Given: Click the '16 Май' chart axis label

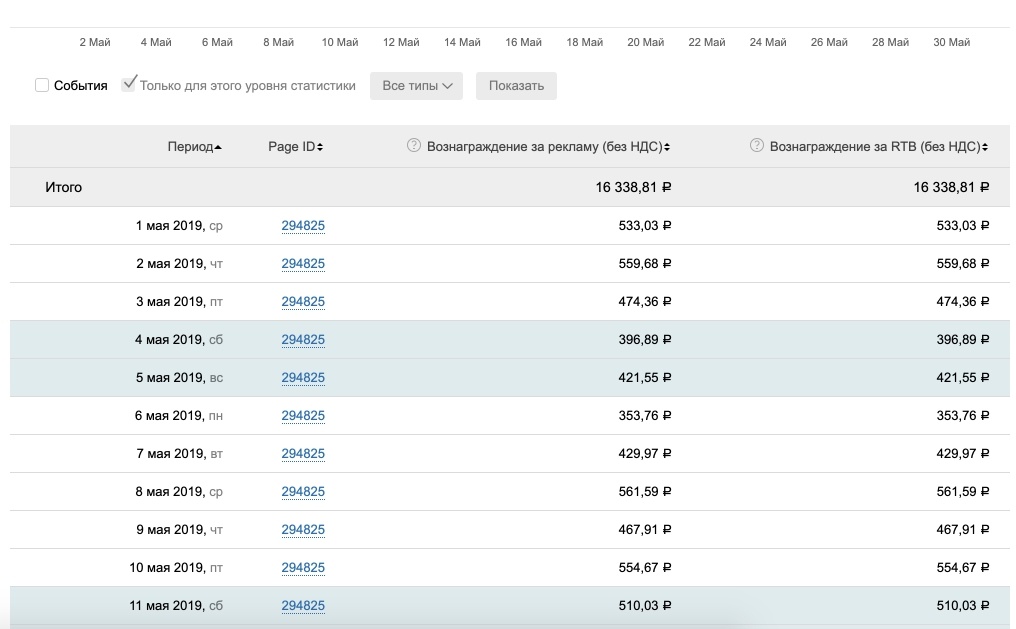Looking at the screenshot, I should (523, 42).
